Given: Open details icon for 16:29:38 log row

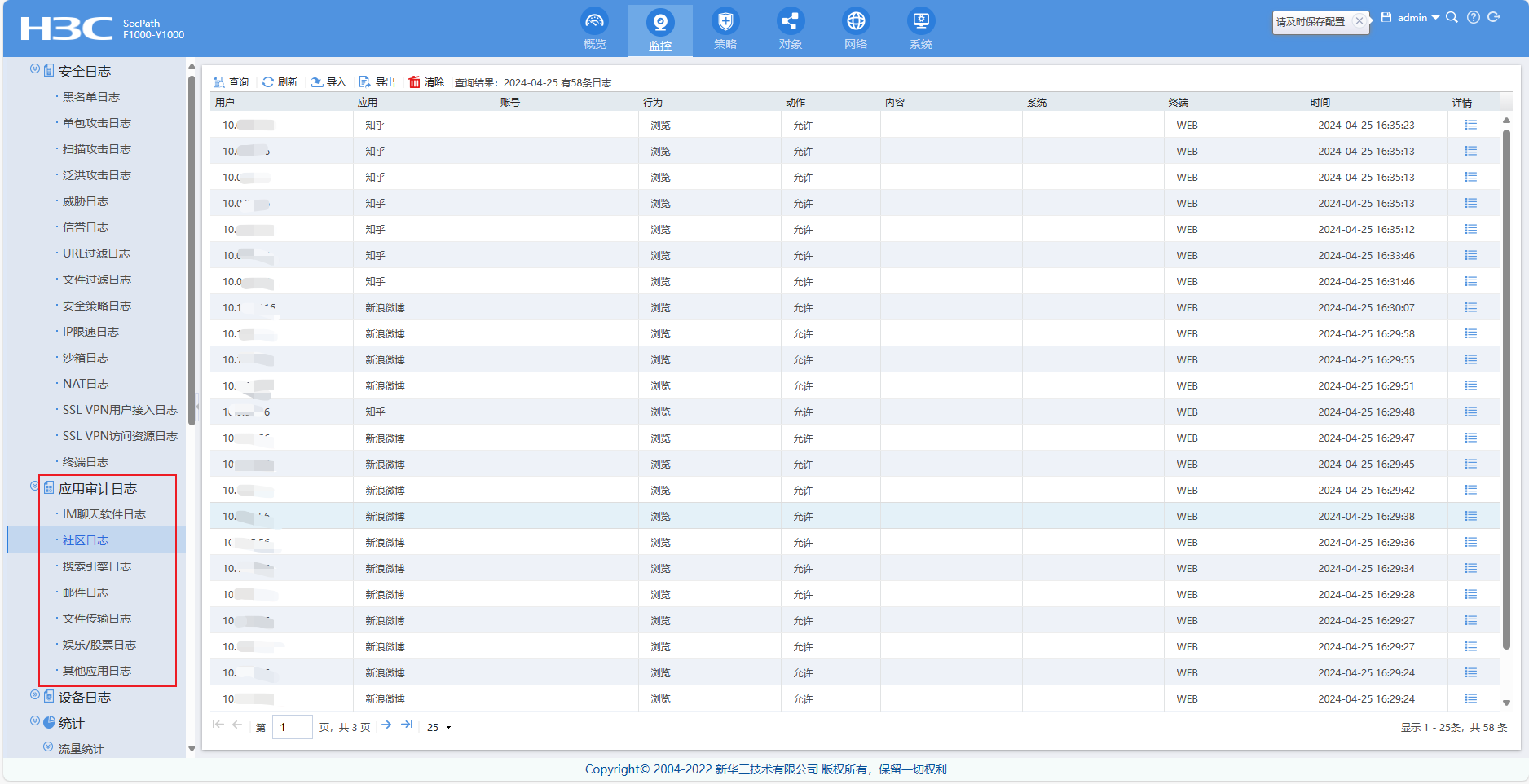Looking at the screenshot, I should click(x=1471, y=516).
